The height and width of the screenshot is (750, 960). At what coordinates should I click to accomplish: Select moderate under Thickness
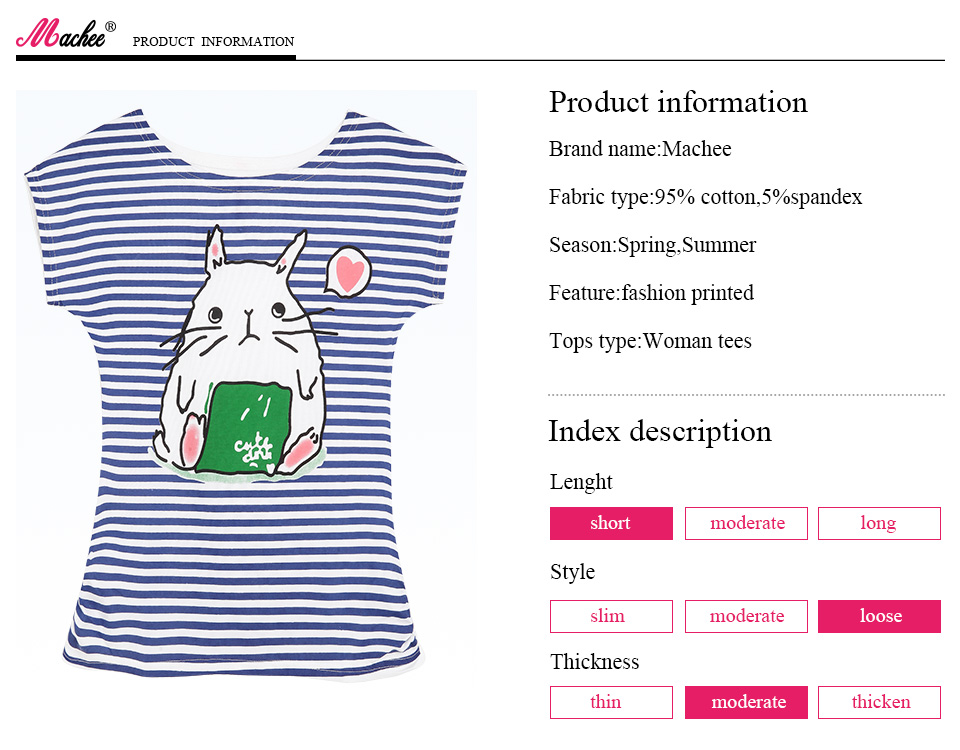pos(746,702)
